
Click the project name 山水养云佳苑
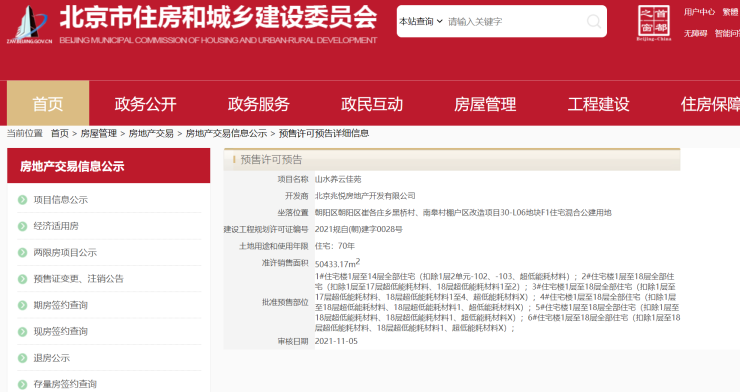tap(338, 179)
